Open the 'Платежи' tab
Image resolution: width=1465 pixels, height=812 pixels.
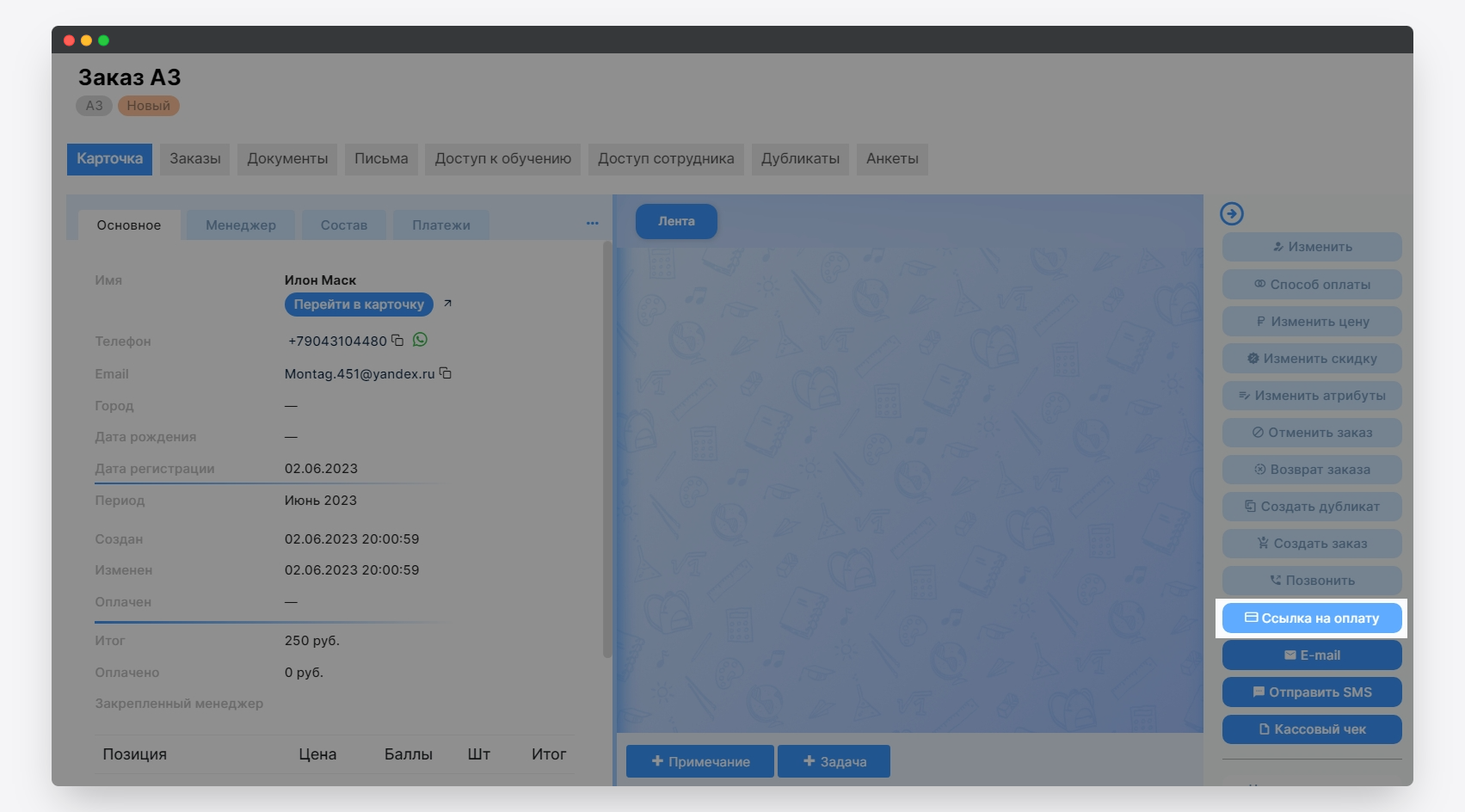coord(440,225)
